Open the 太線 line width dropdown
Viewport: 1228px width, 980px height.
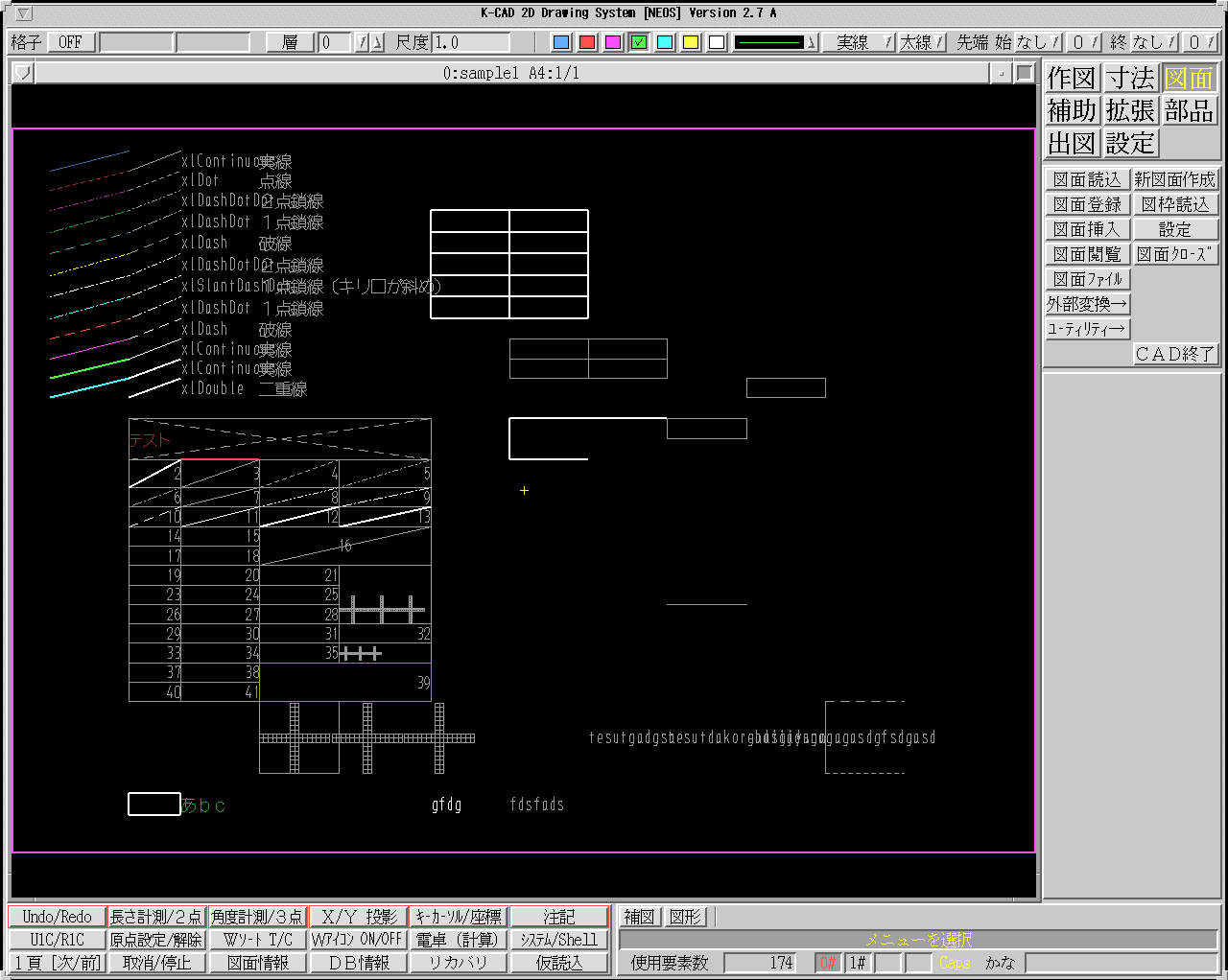point(921,42)
